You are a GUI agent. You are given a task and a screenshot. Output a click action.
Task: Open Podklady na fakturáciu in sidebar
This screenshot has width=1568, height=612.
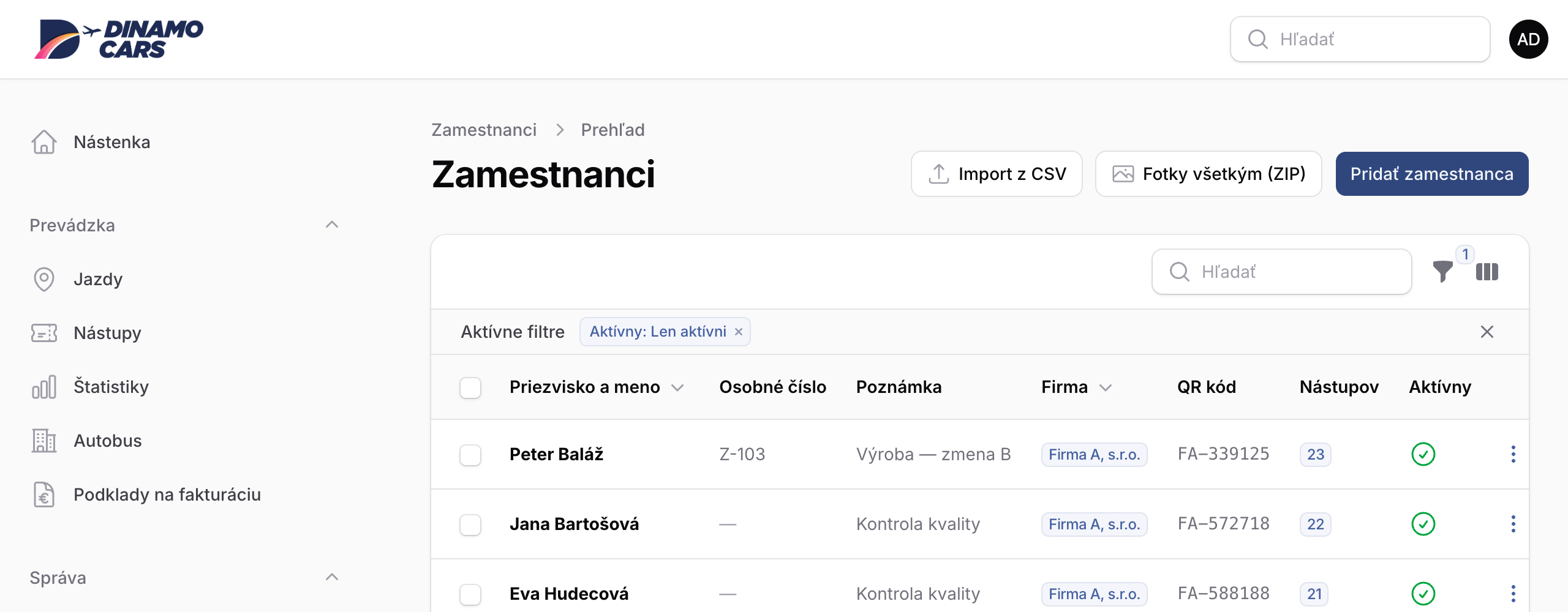(x=167, y=494)
